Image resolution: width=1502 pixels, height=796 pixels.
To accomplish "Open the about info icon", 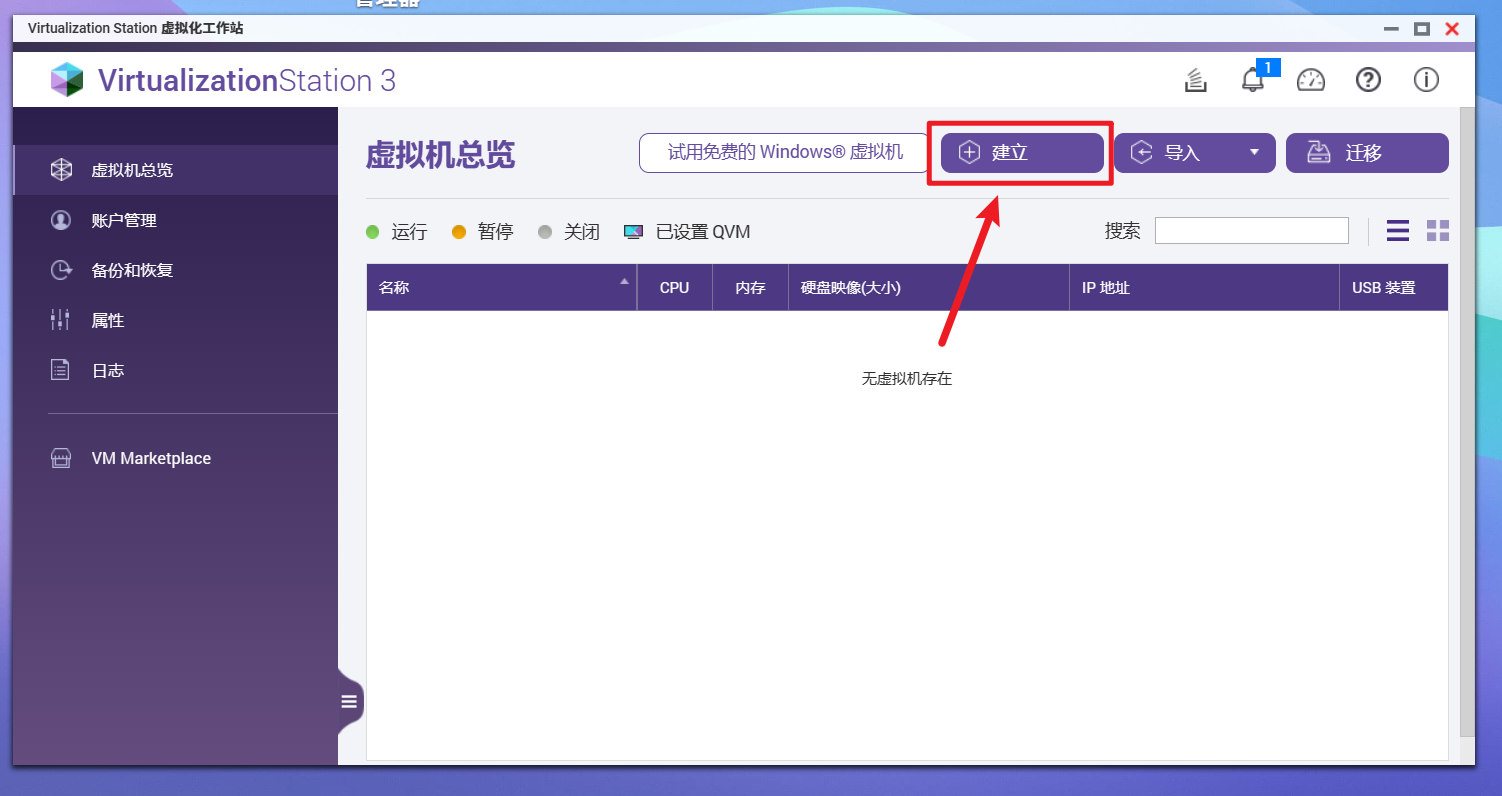I will point(1426,80).
